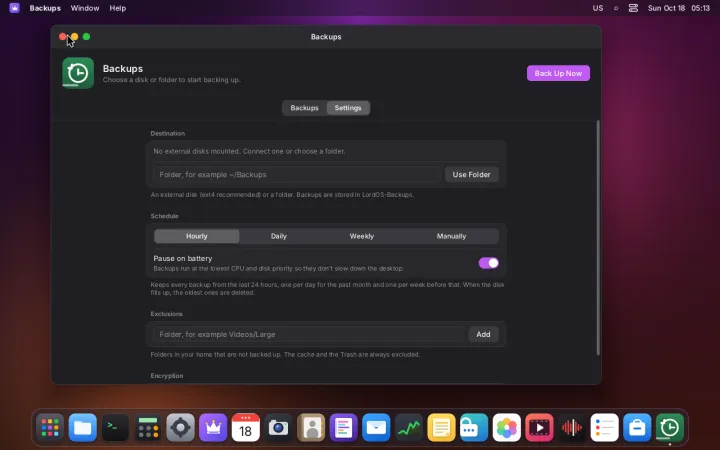Open the app launcher grid in dock
Viewport: 720px width, 450px height.
pos(50,428)
